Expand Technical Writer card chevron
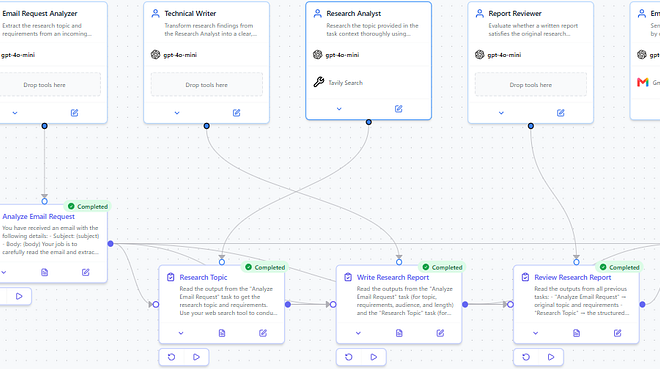The image size is (660, 369). pyautogui.click(x=177, y=113)
